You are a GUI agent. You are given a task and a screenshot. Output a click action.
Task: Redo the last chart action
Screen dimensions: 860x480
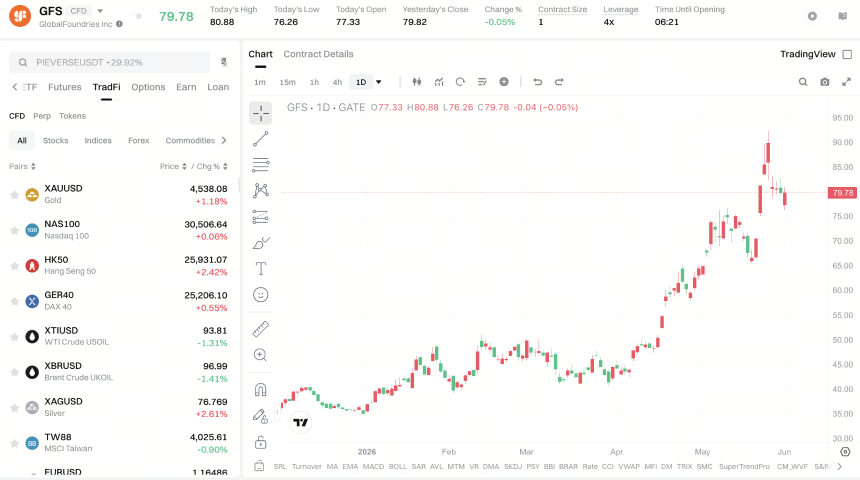click(559, 82)
